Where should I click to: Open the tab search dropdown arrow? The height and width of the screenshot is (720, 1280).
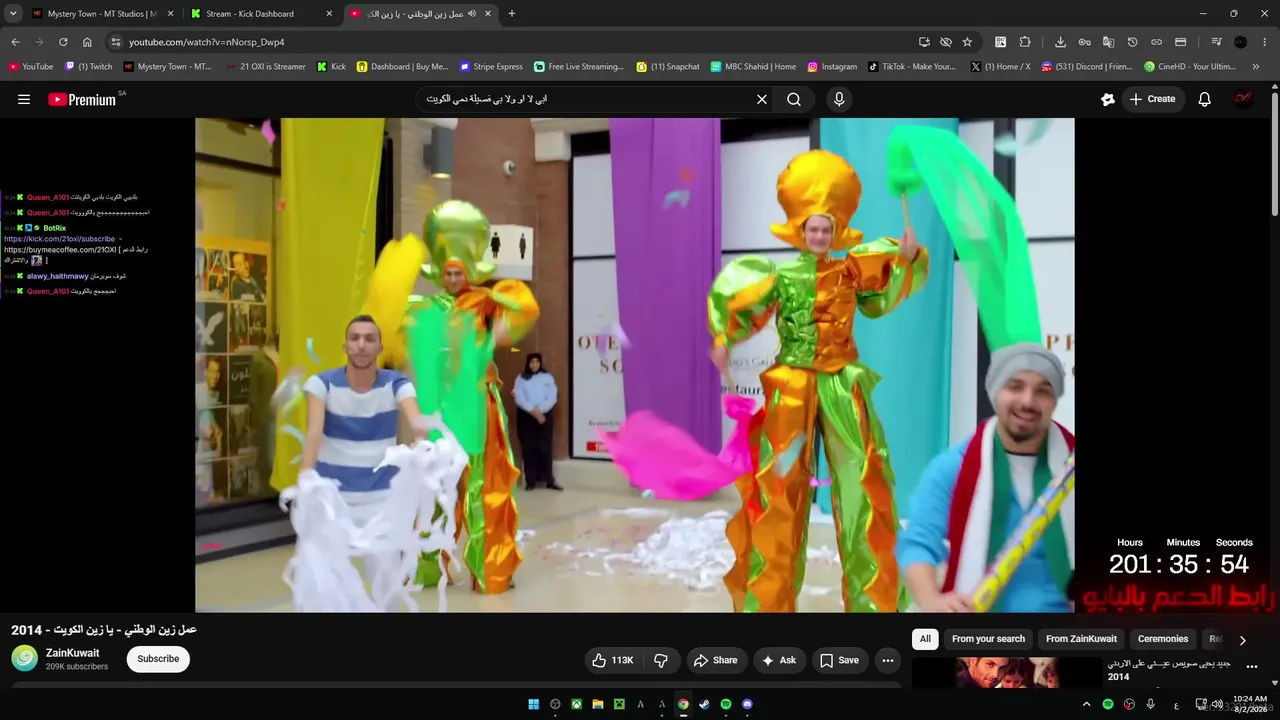(x=13, y=14)
